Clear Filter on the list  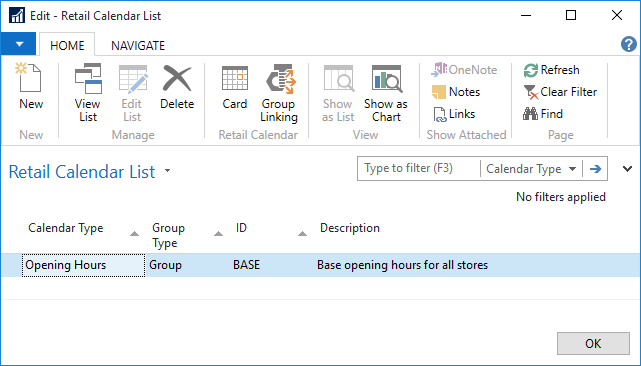[560, 92]
